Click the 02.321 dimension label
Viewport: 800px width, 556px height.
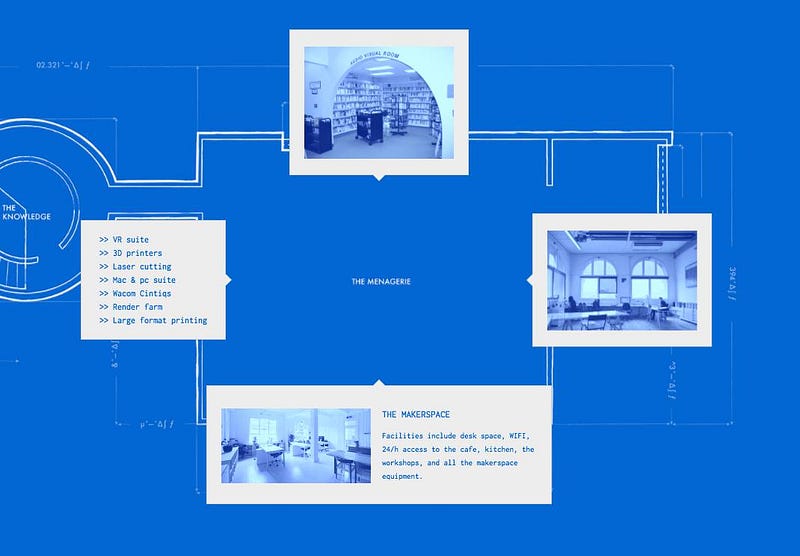point(63,65)
